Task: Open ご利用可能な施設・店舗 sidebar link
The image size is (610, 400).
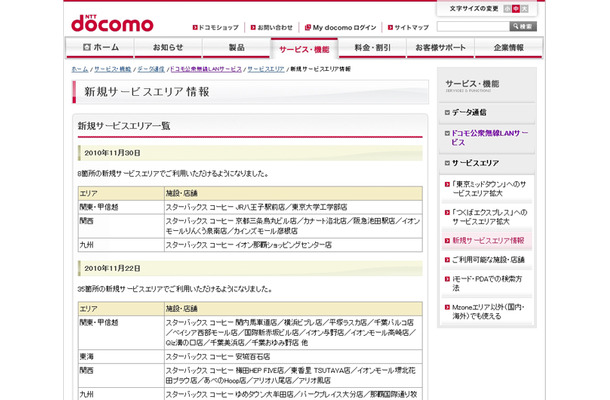Action: point(488,260)
